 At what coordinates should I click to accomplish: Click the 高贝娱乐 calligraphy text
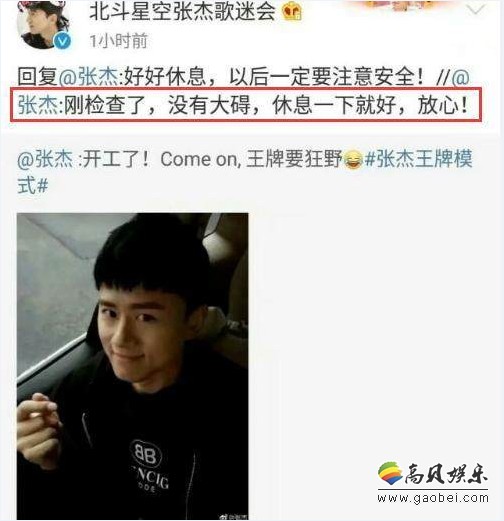[x=447, y=474]
